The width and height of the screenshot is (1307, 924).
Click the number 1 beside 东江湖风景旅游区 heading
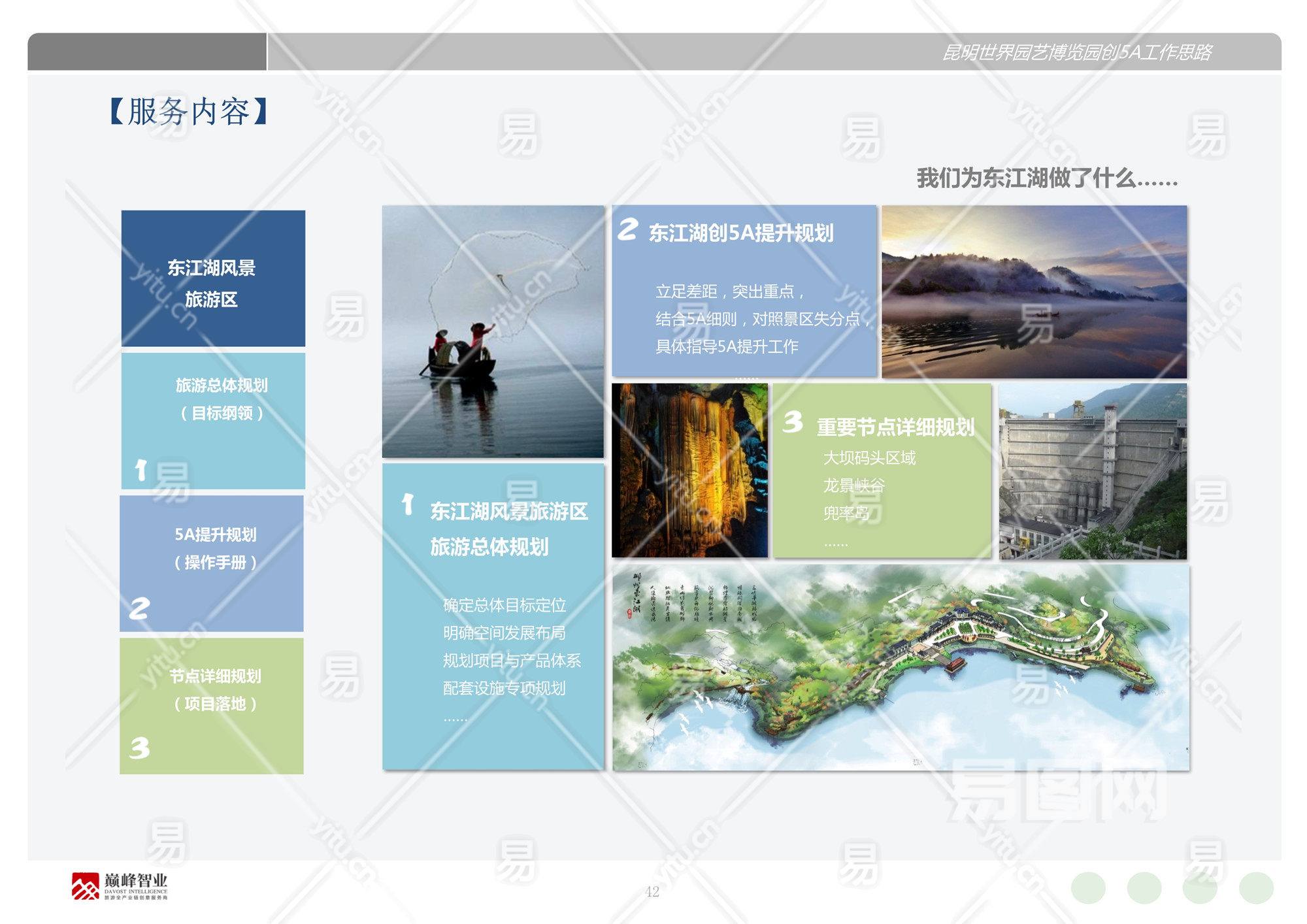tap(408, 504)
